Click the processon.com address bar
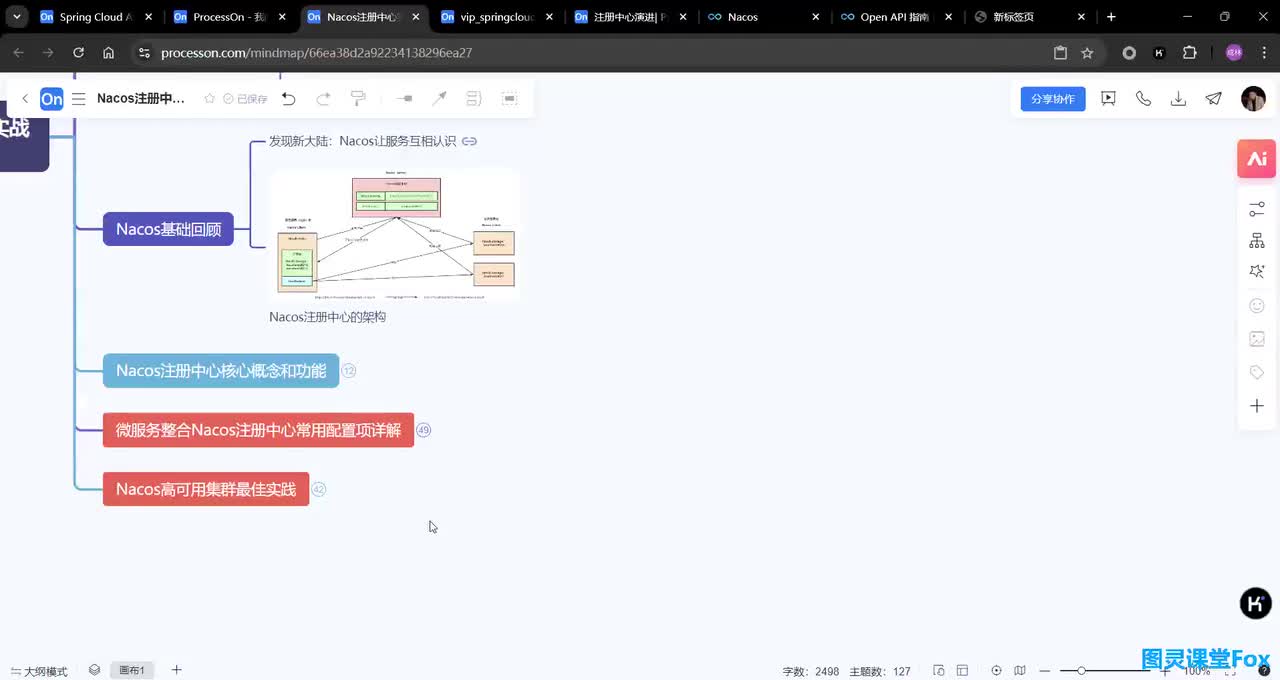 click(x=590, y=53)
